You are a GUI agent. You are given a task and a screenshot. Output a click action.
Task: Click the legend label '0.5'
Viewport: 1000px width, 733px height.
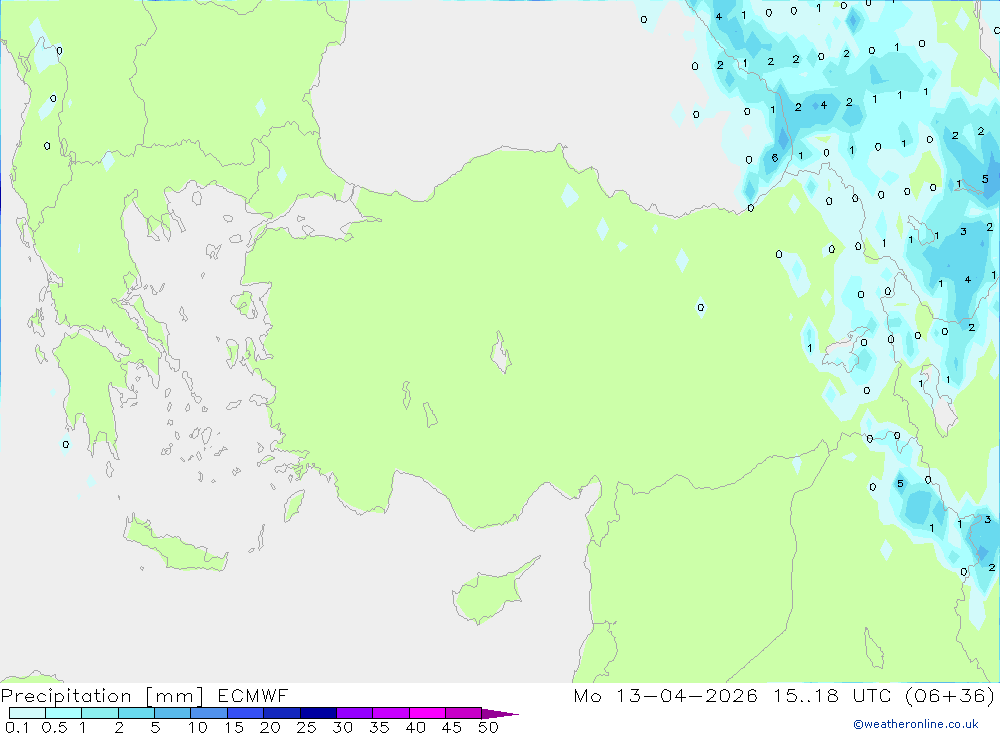pos(54,727)
